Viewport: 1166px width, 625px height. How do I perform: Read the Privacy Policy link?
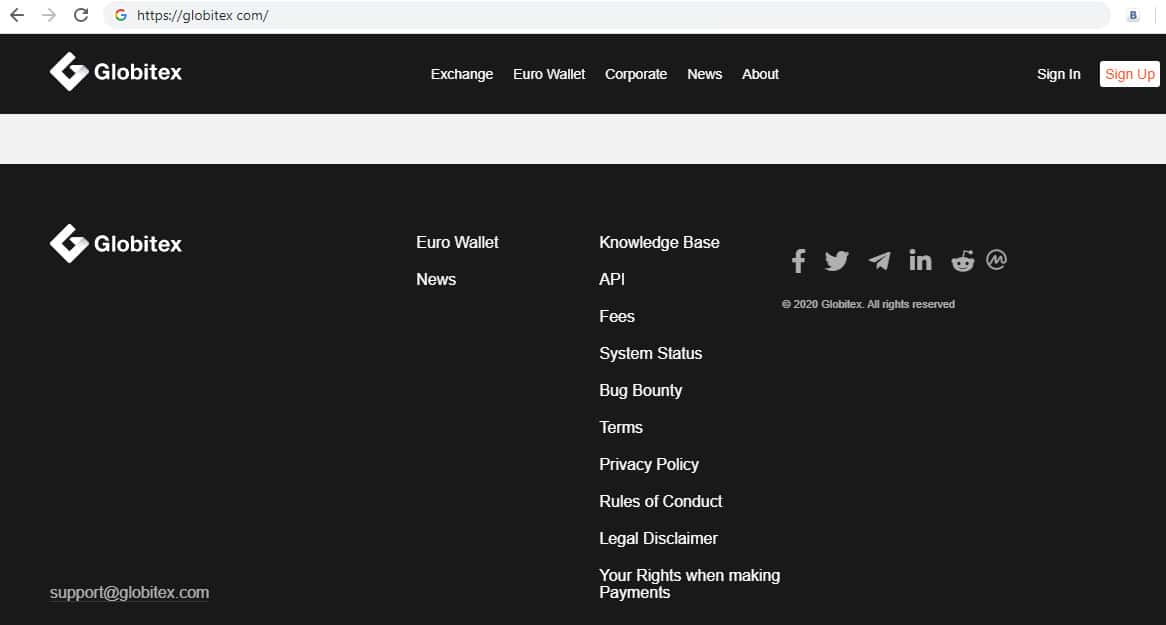[648, 465]
